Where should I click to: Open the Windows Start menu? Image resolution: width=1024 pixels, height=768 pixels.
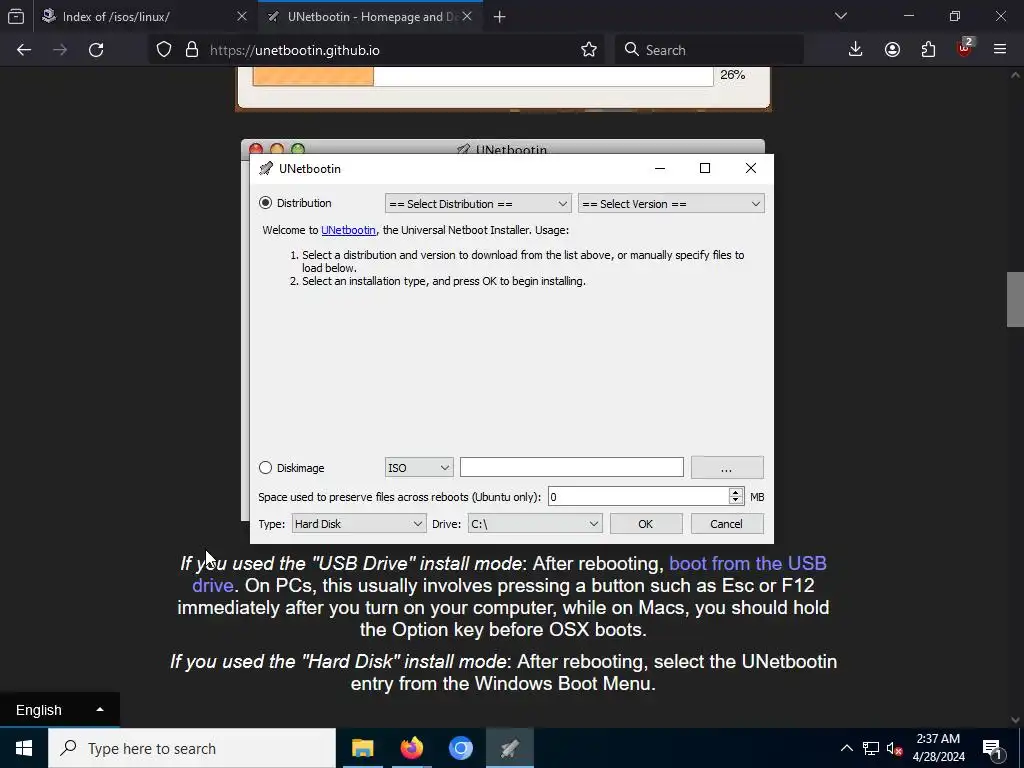pos(24,748)
